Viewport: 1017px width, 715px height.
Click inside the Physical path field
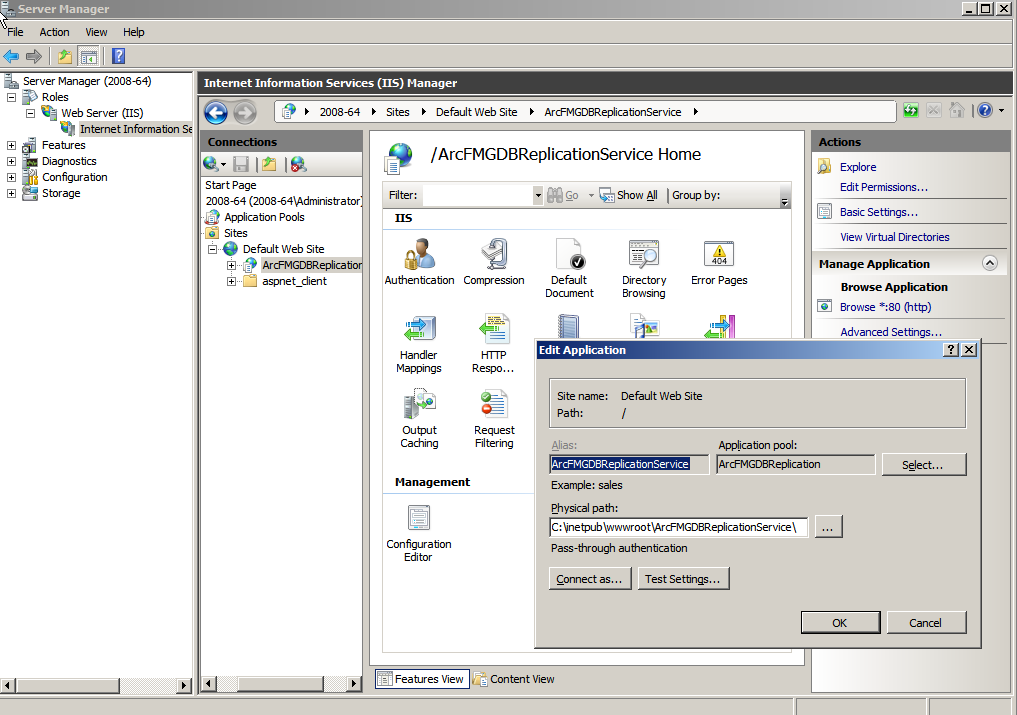pos(676,526)
